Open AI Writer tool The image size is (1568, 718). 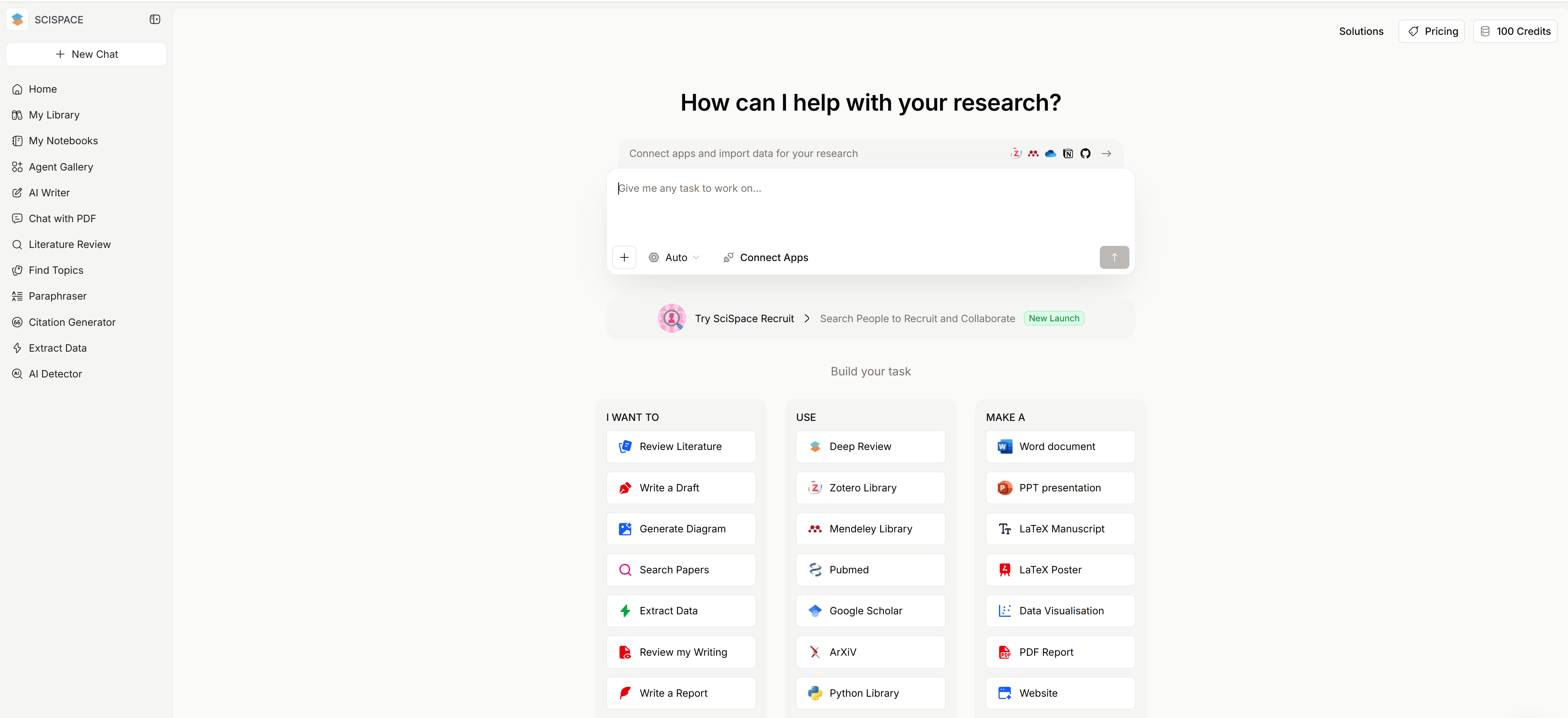(x=86, y=193)
